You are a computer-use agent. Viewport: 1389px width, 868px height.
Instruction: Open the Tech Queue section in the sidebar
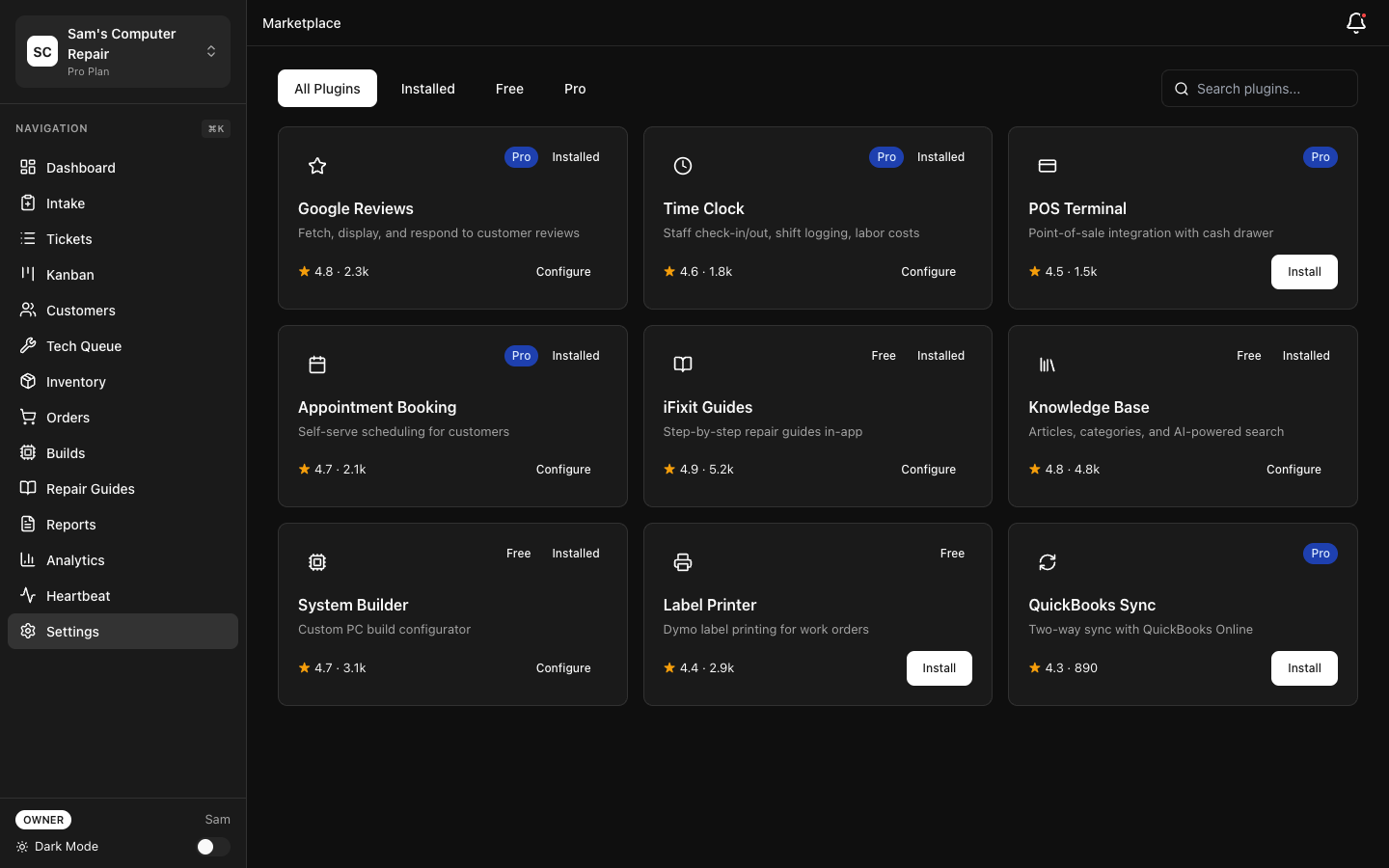[84, 346]
